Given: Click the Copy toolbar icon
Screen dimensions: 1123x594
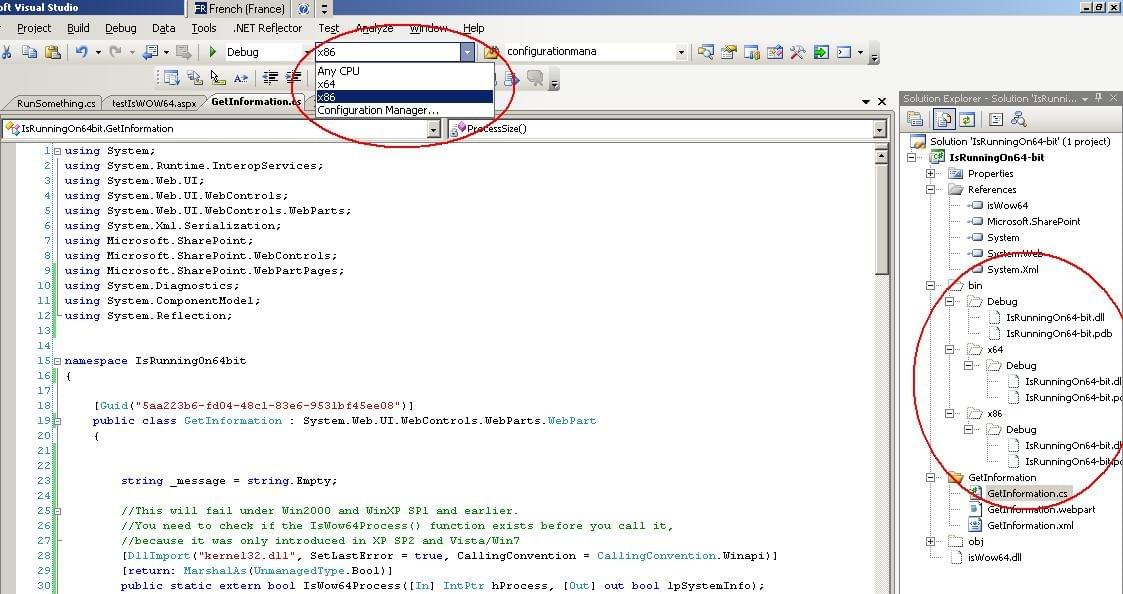Looking at the screenshot, I should (29, 52).
